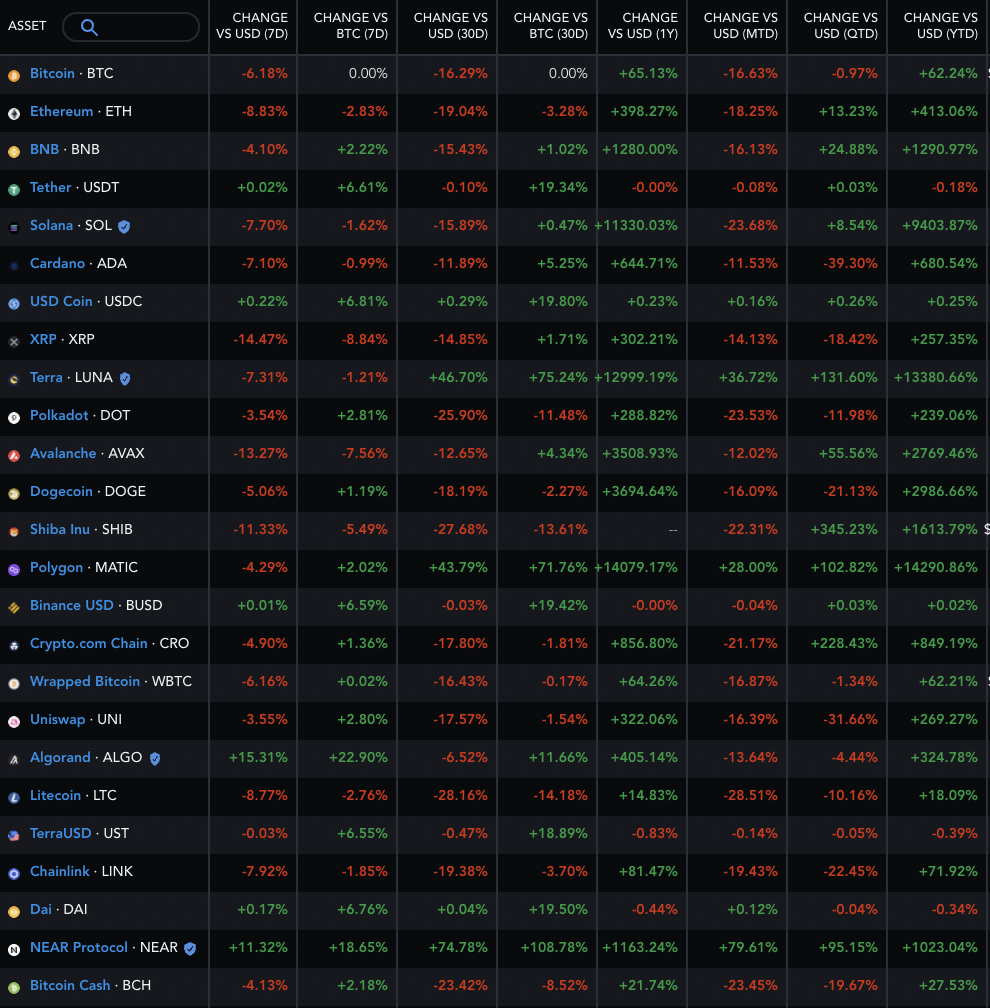This screenshot has height=1008, width=990.
Task: Click the BNB coin icon
Action: click(14, 152)
